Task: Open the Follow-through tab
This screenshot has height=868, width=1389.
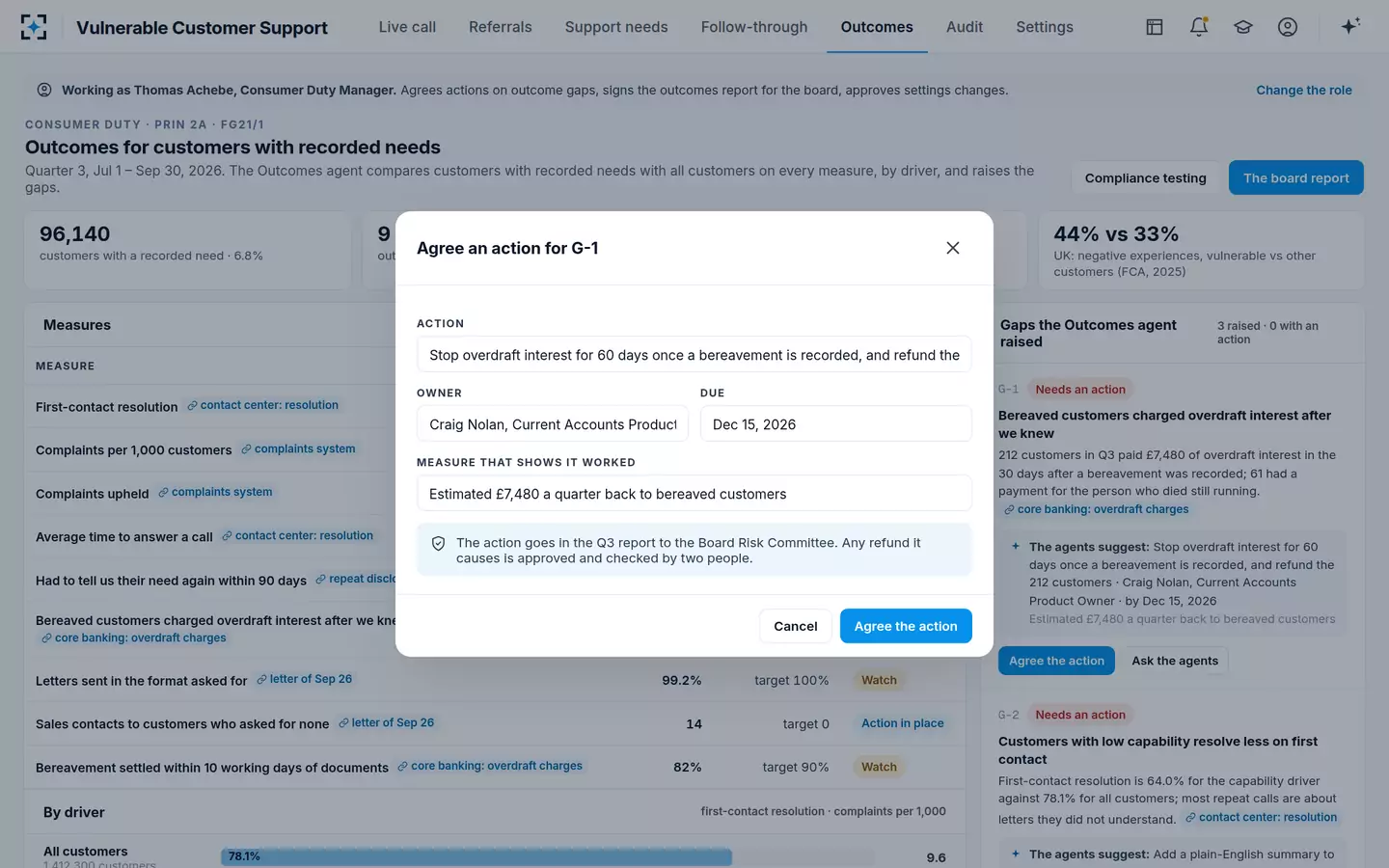Action: 754,27
